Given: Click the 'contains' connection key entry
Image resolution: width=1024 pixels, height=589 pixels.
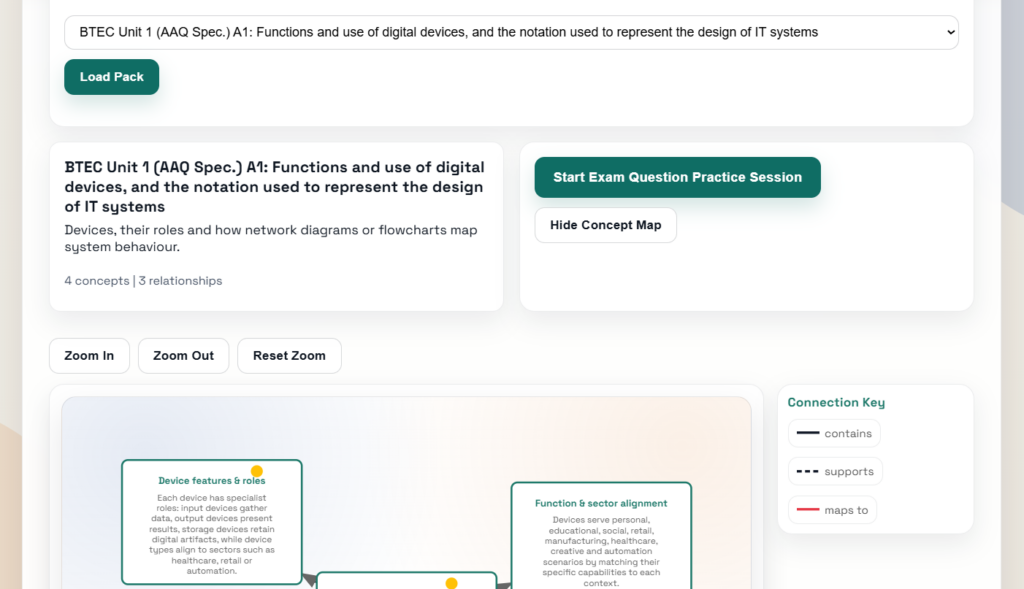Looking at the screenshot, I should 834,434.
